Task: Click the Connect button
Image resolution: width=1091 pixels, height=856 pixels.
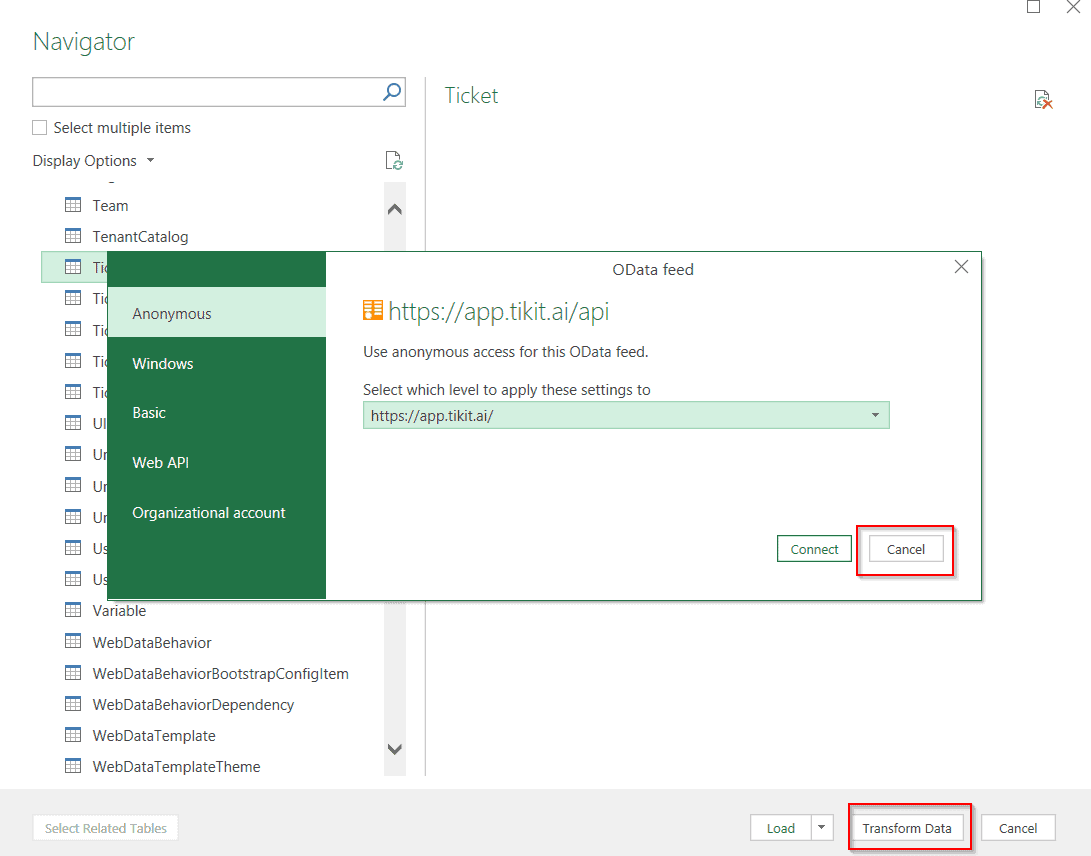Action: [814, 548]
